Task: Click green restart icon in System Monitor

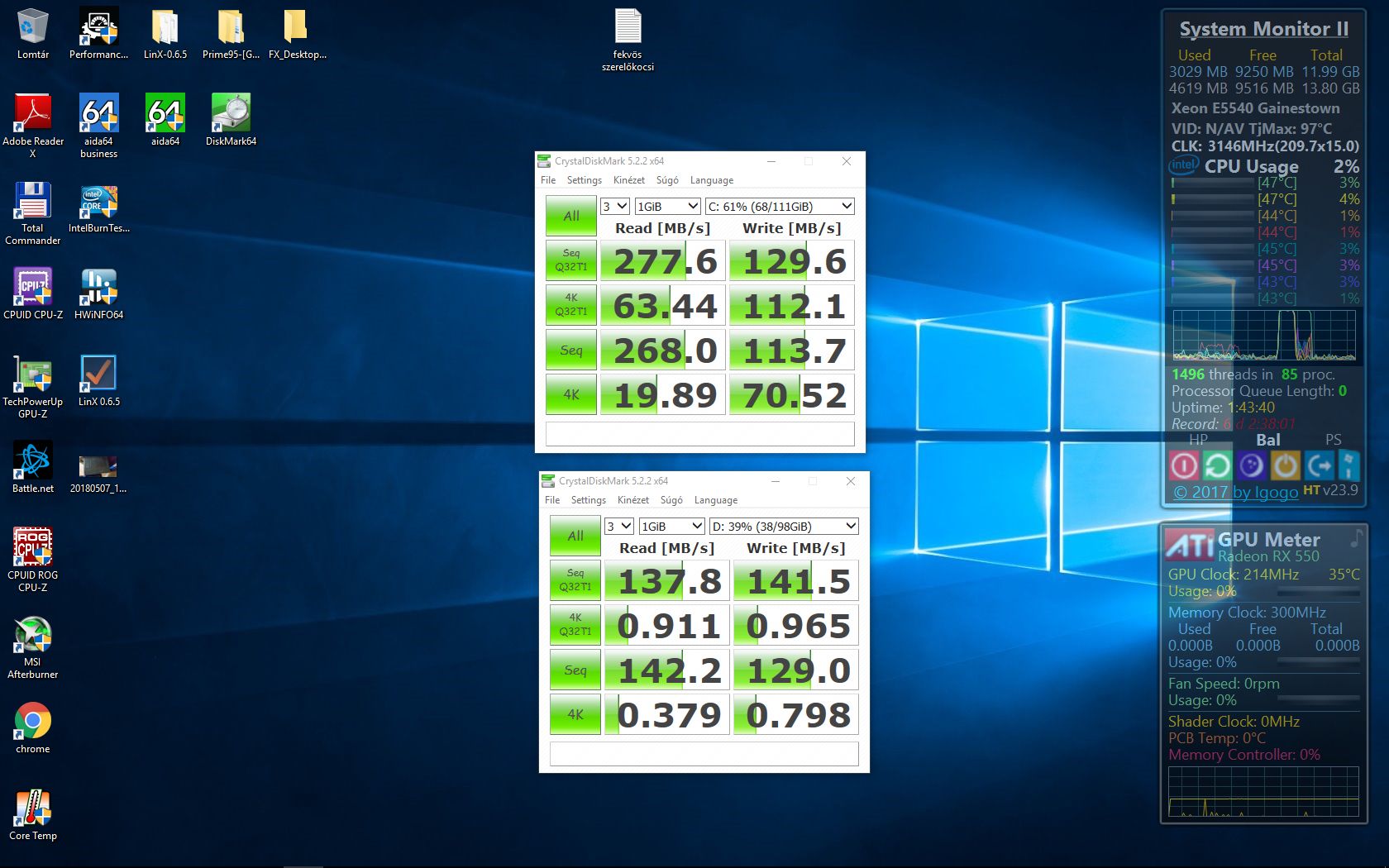Action: click(1217, 465)
